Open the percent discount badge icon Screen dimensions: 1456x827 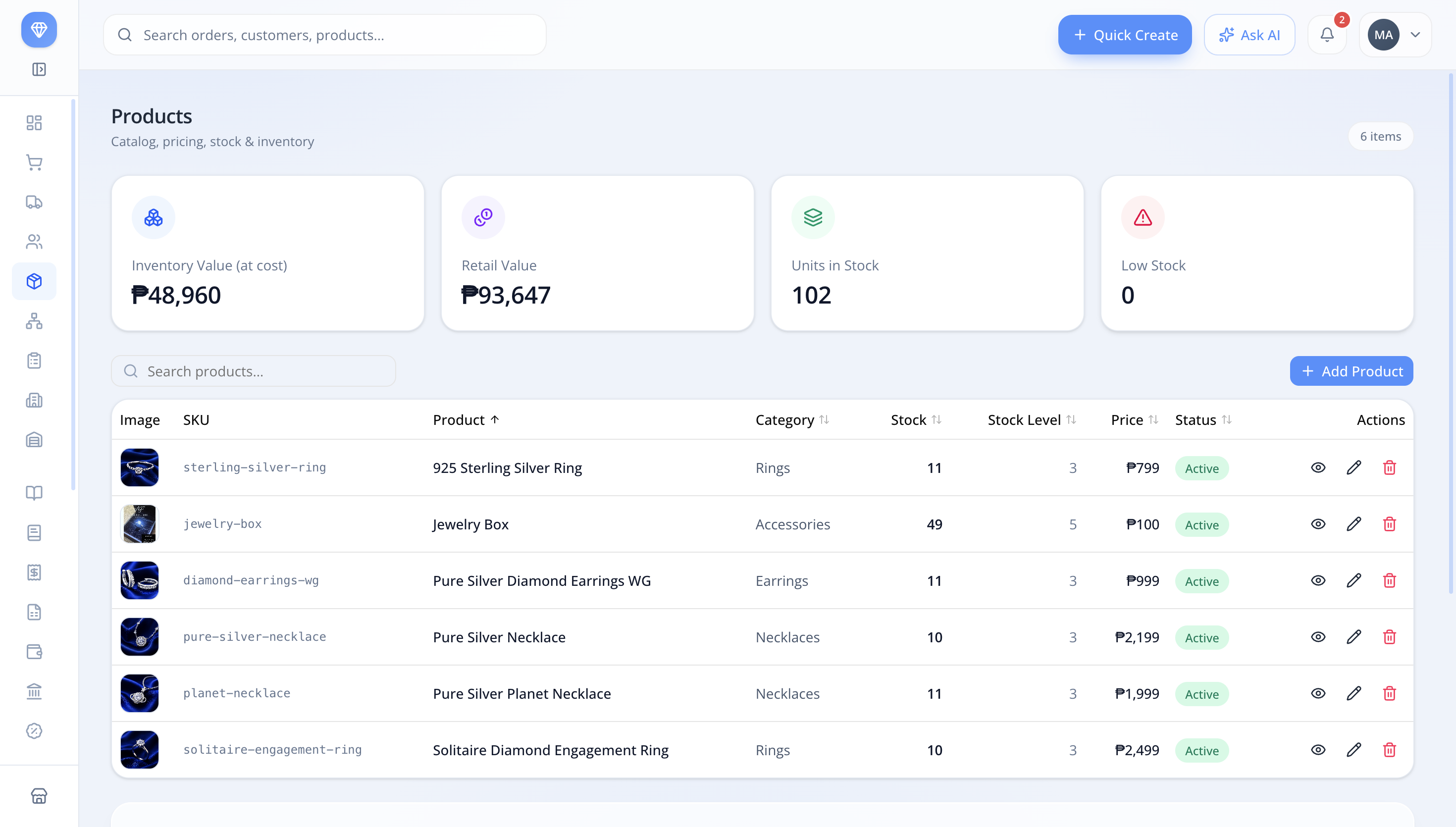[34, 731]
